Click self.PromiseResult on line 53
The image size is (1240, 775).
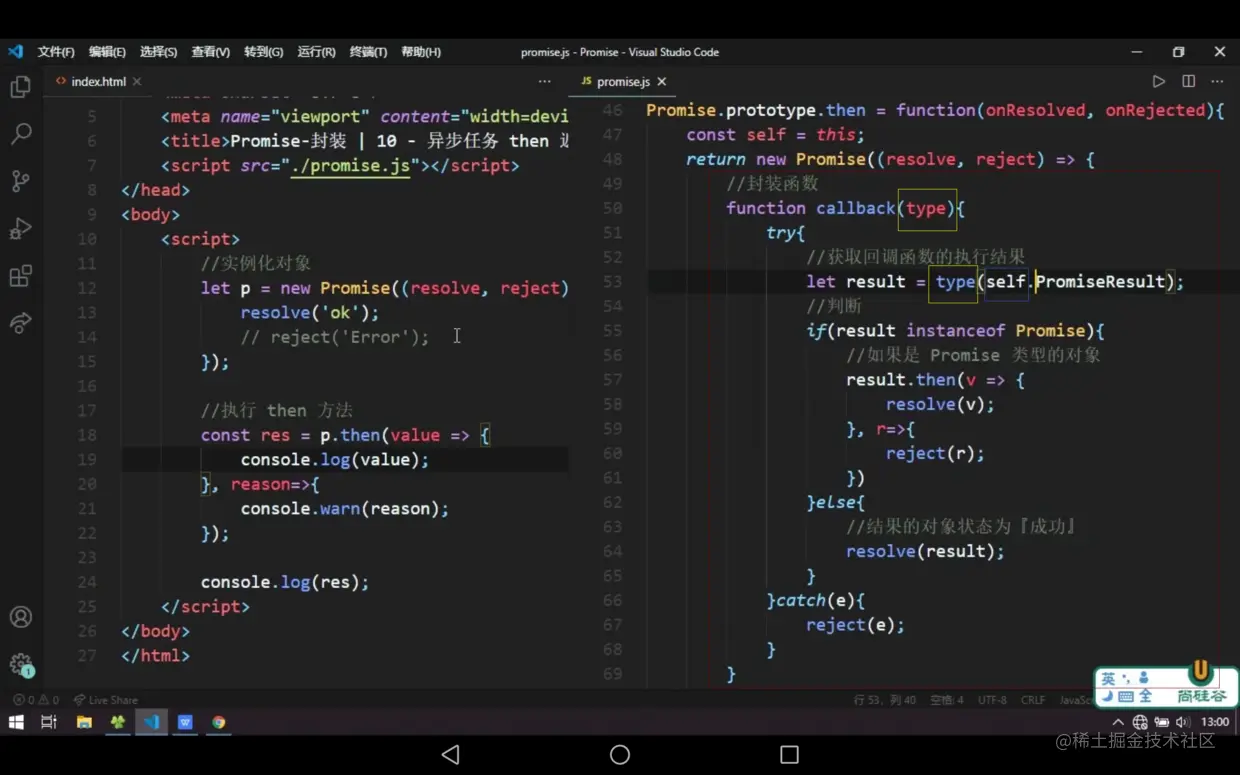[x=1075, y=282]
